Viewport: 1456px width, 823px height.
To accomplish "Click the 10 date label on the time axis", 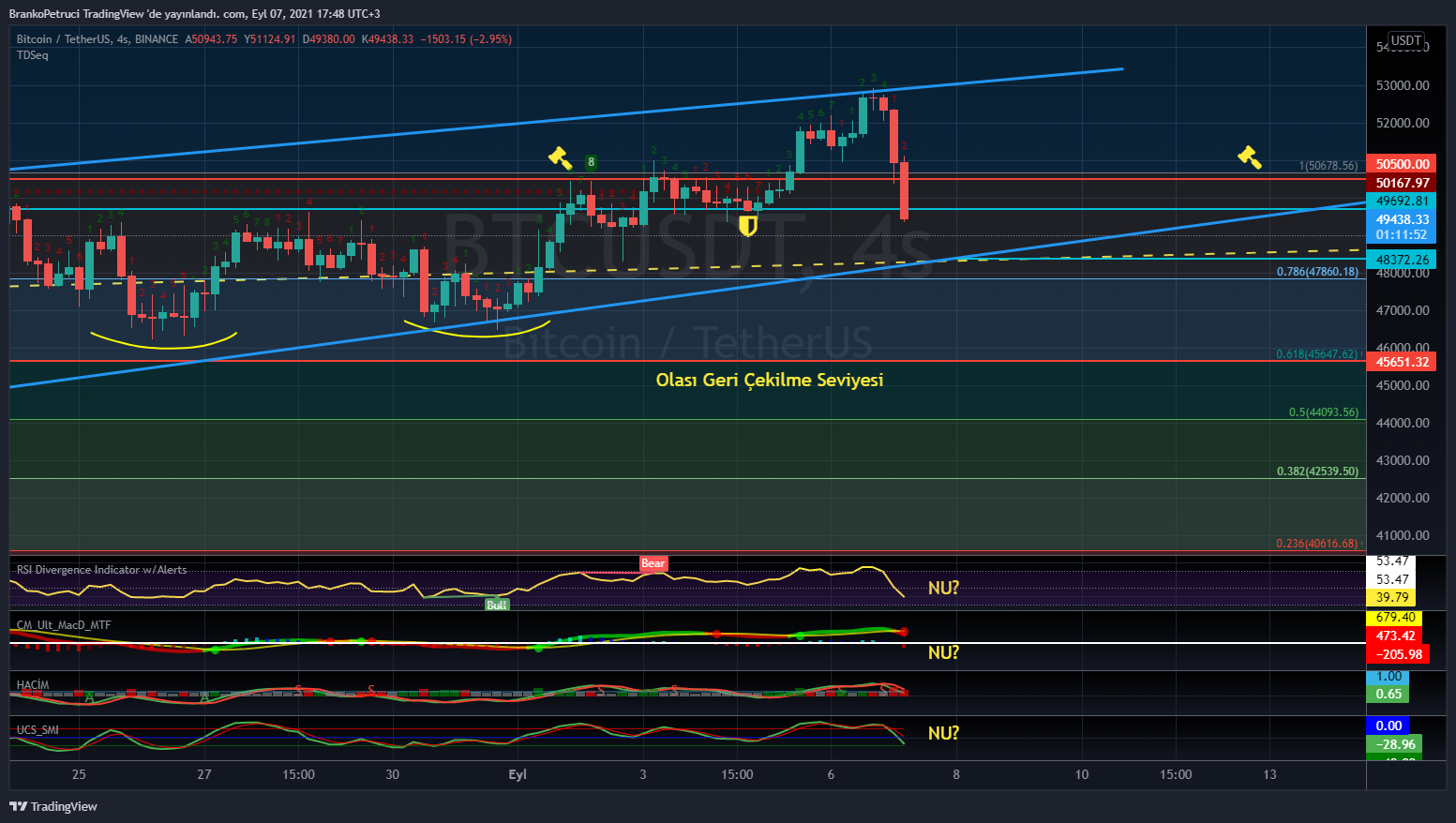I will 1082,774.
